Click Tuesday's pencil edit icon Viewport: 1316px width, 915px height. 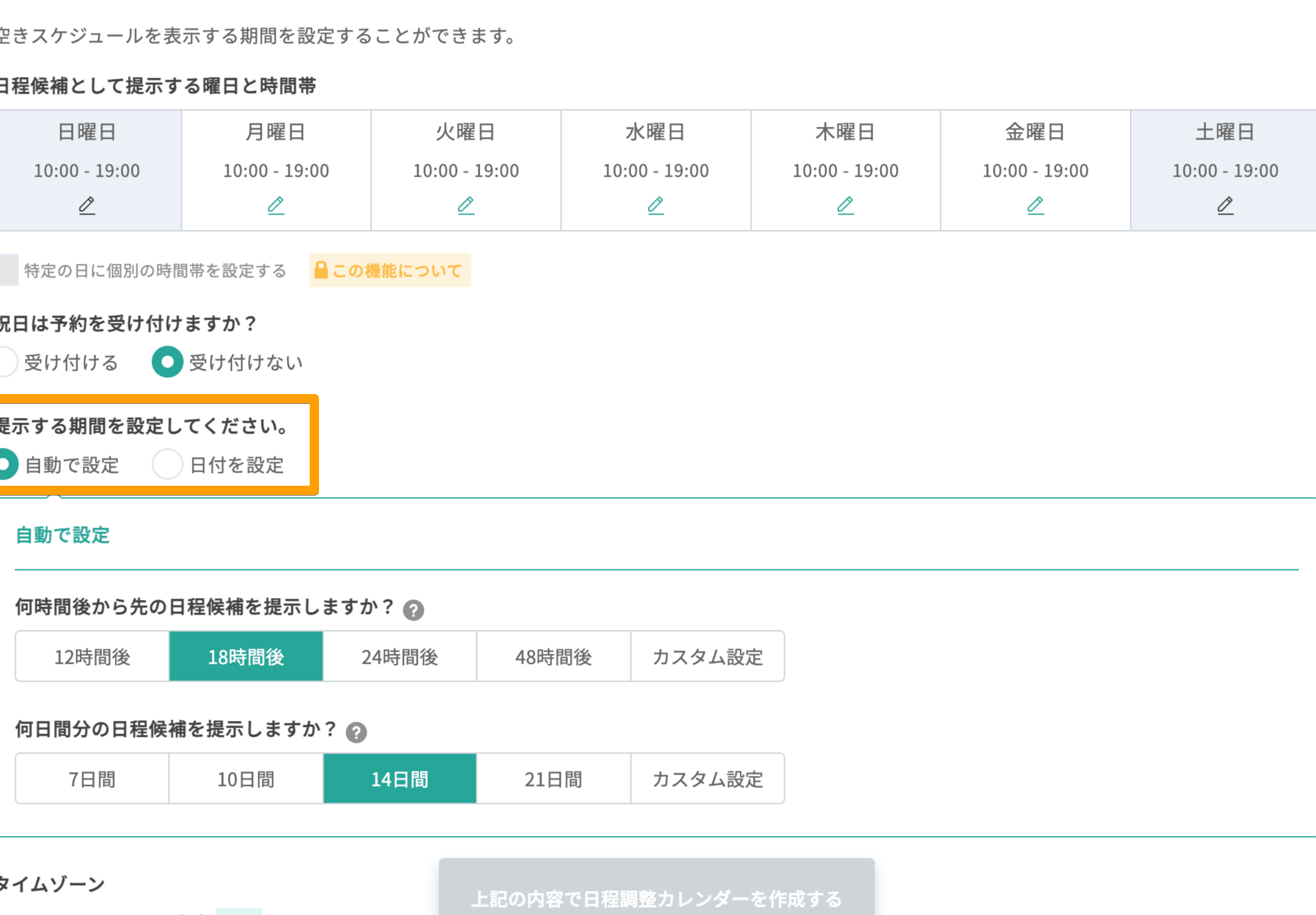point(466,205)
